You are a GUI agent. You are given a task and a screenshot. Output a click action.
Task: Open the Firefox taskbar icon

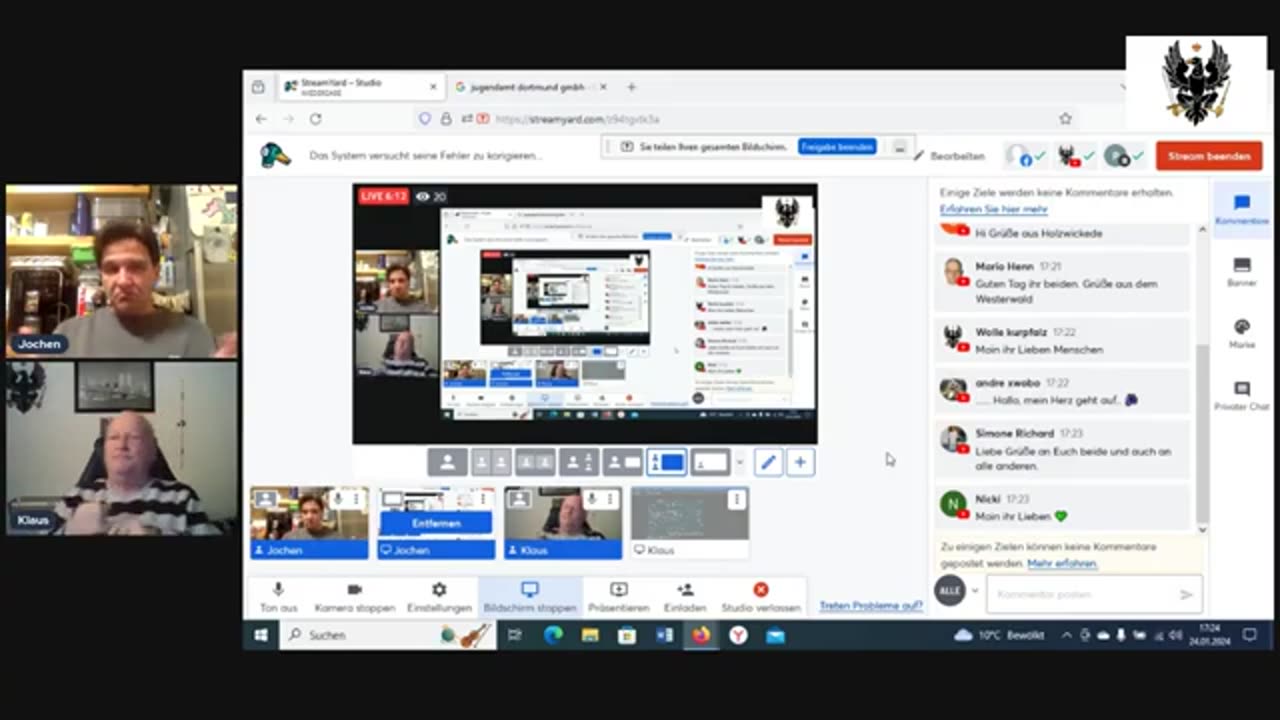tap(701, 635)
